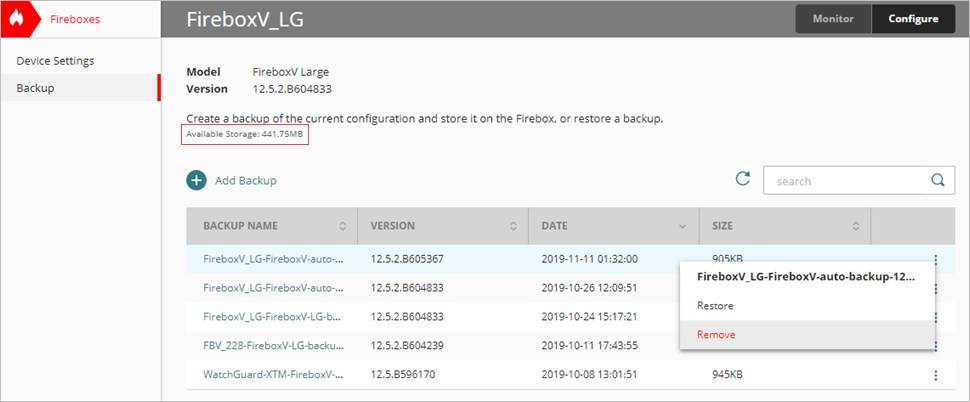The image size is (970, 402).
Task: Select Remove from the context menu
Action: click(x=716, y=335)
